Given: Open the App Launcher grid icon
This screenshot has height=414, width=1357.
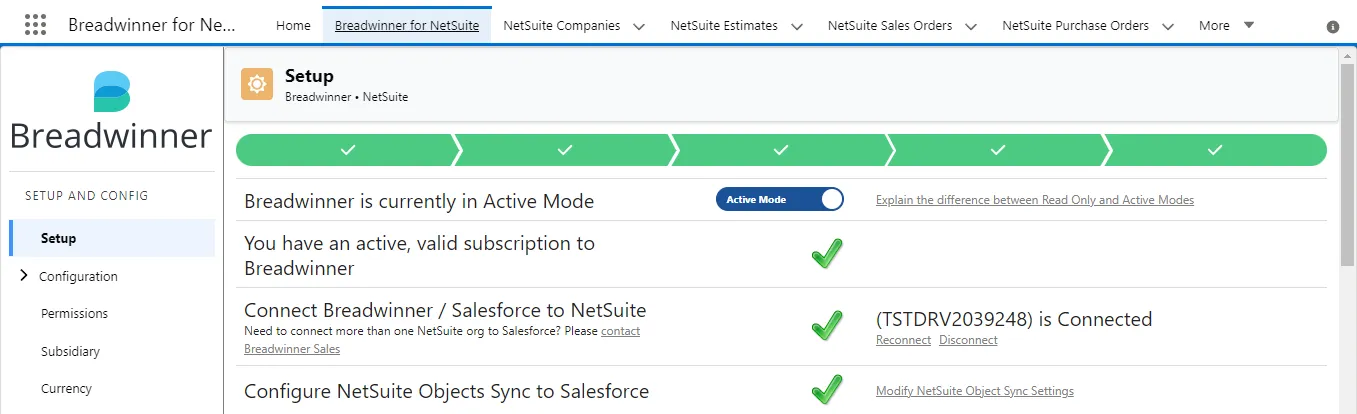Looking at the screenshot, I should pos(35,25).
